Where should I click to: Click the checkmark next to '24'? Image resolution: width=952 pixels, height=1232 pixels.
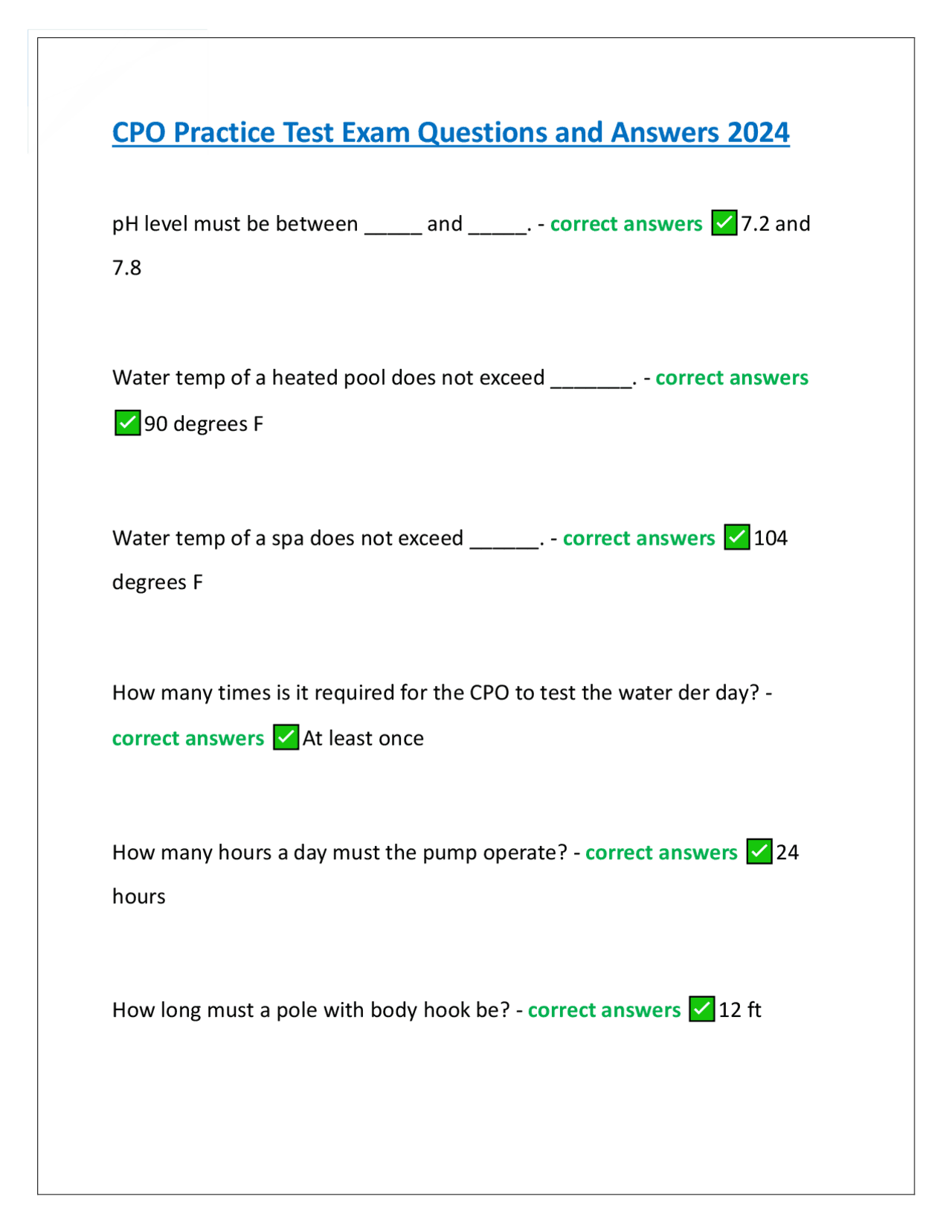[759, 850]
